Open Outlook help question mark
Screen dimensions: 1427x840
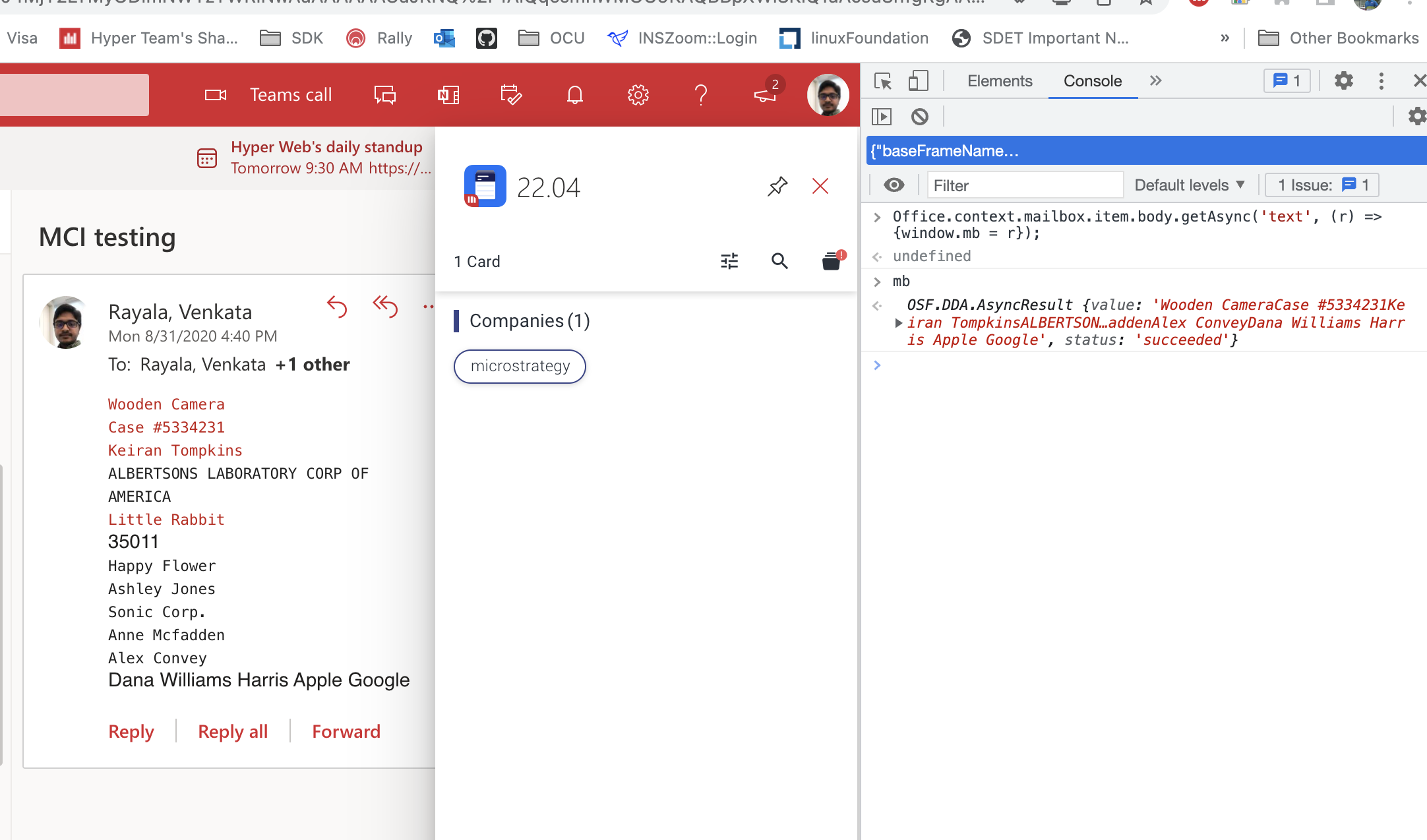(701, 94)
